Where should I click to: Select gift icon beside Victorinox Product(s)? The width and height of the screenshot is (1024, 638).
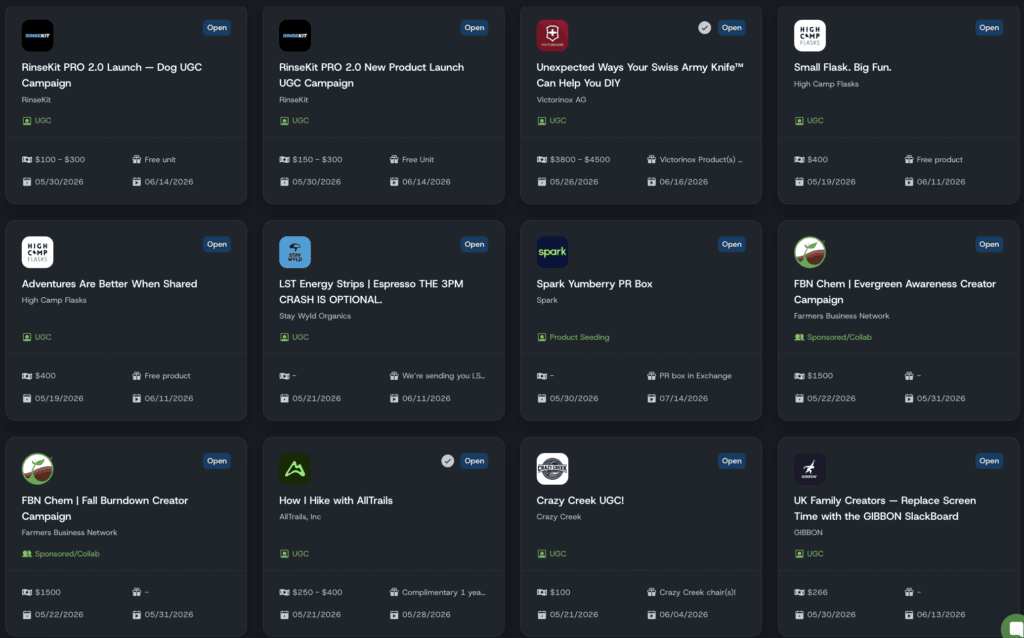(x=651, y=159)
